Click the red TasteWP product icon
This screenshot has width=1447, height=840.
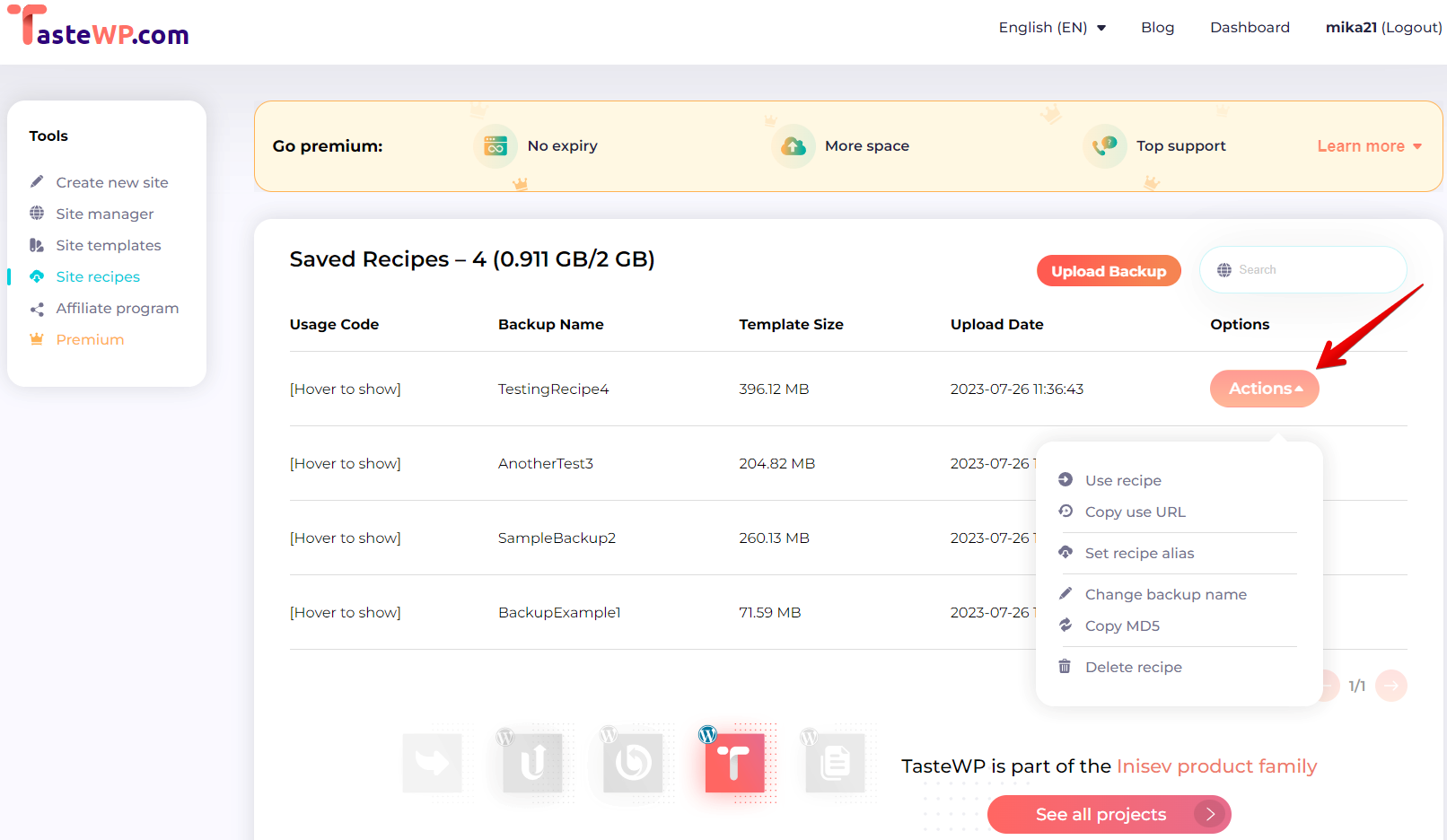[x=734, y=763]
